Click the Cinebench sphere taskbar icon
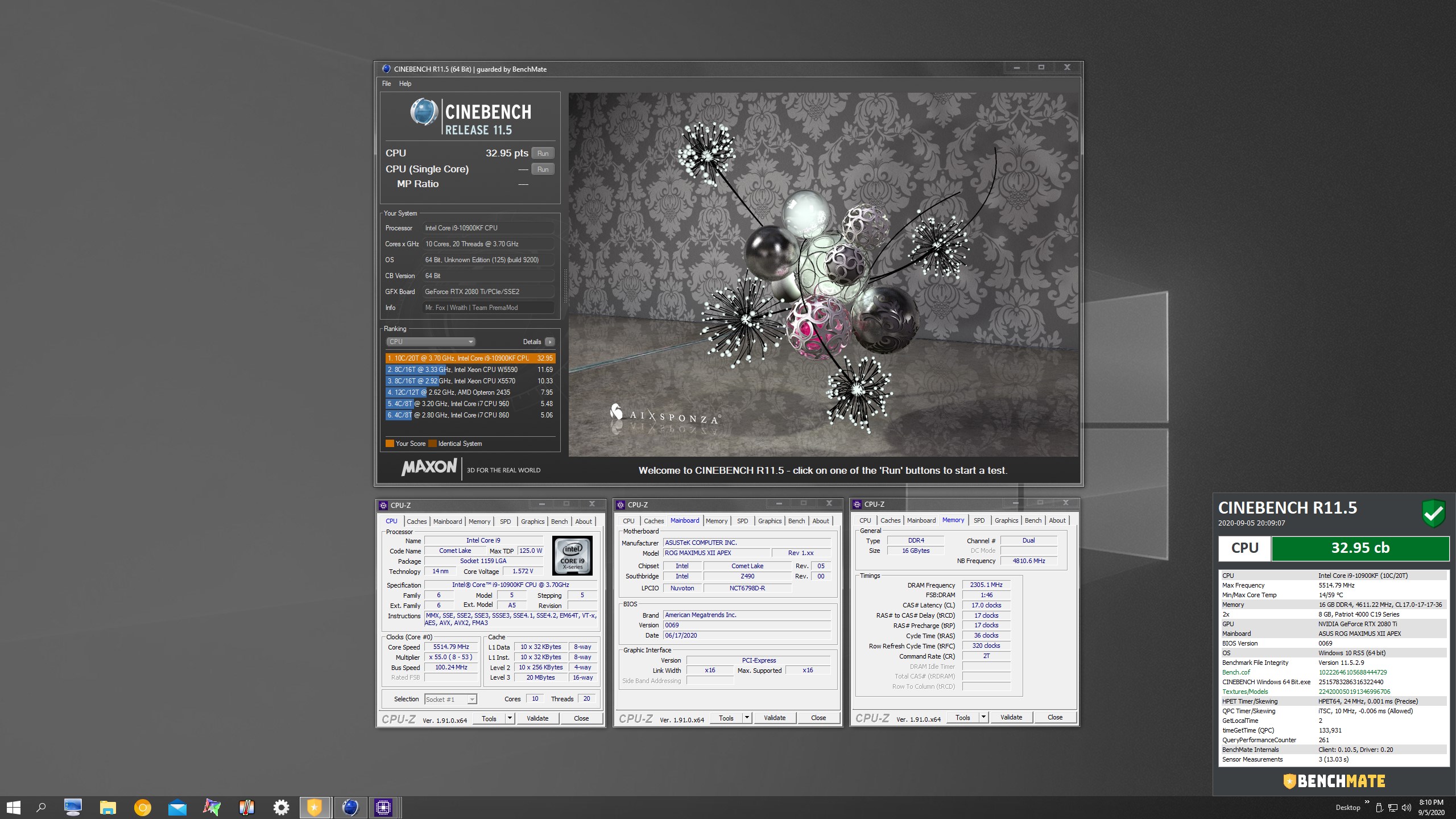This screenshot has height=819, width=1456. pos(350,807)
